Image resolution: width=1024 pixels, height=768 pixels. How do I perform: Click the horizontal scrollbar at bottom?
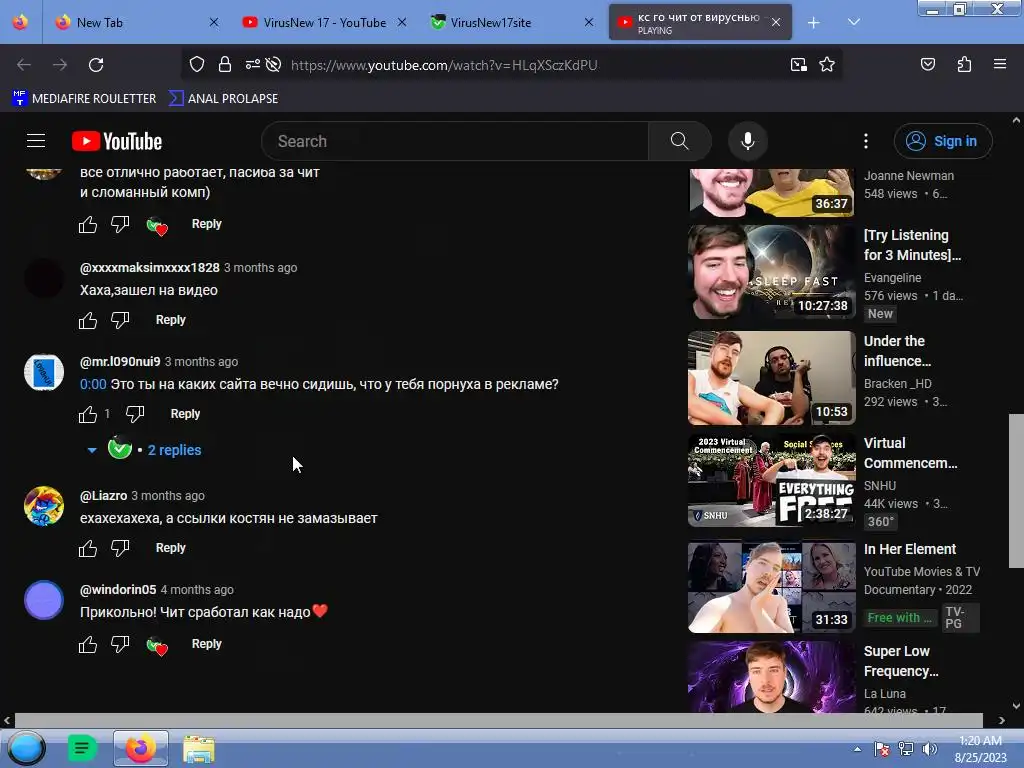coord(498,720)
